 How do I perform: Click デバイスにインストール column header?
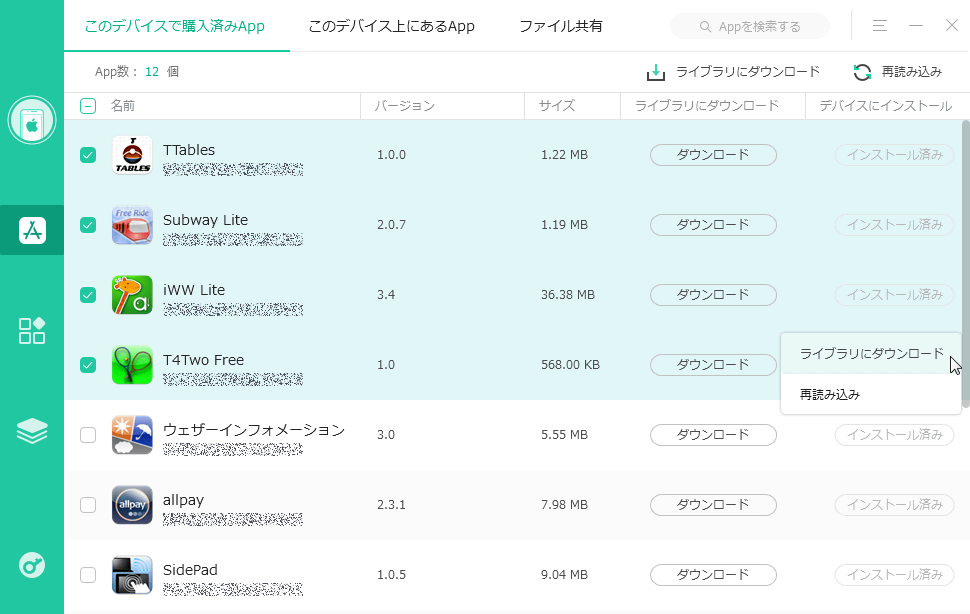tap(886, 106)
